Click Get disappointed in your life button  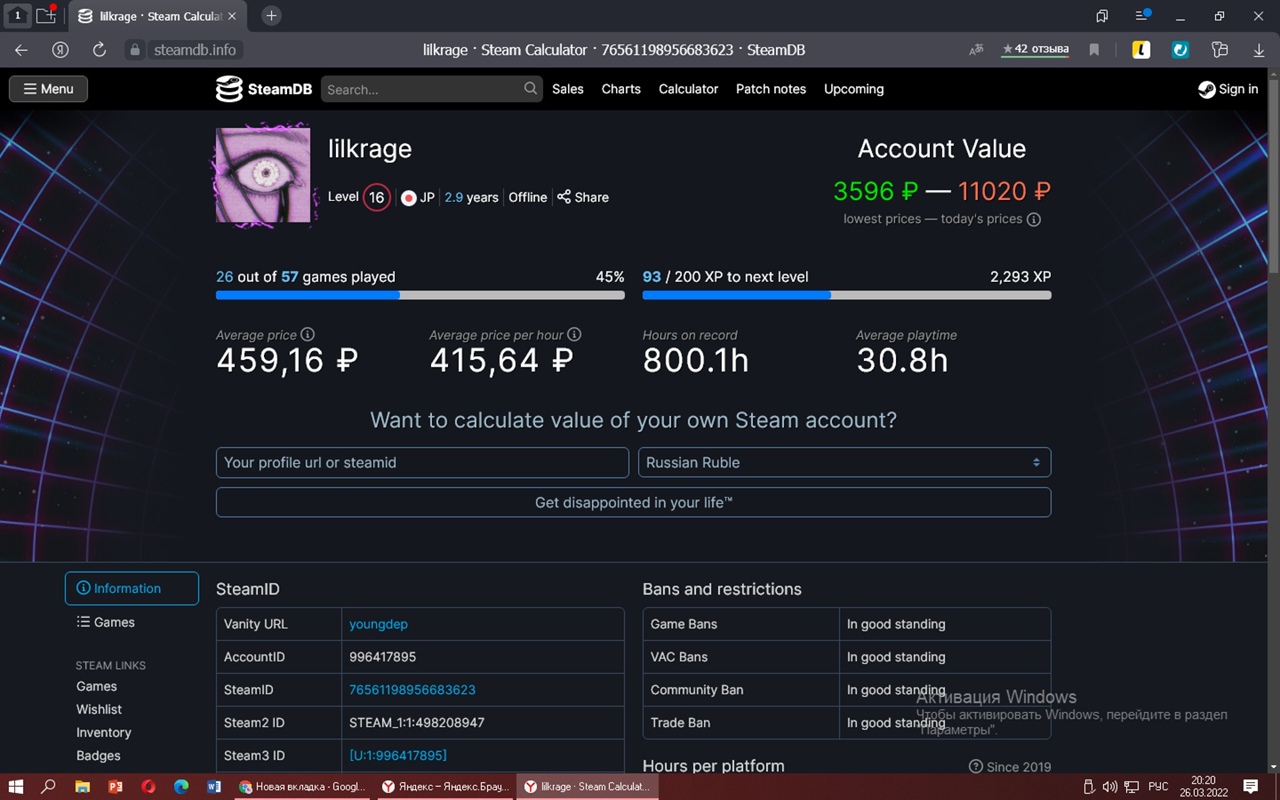coord(633,502)
